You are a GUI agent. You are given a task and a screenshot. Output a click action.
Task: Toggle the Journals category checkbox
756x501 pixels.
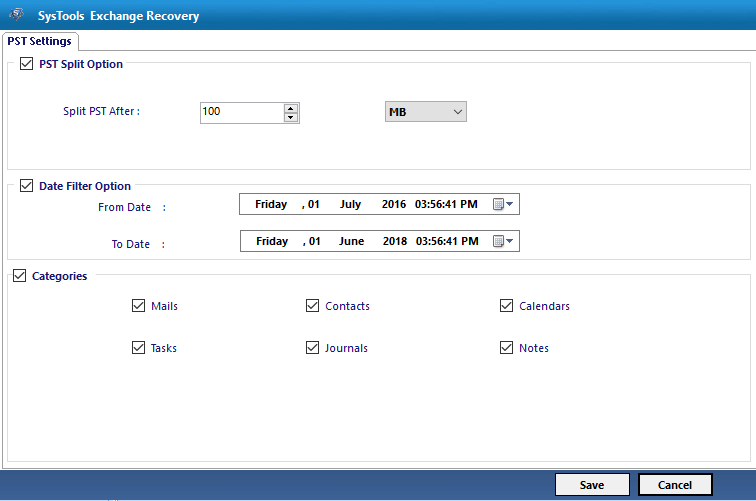[x=313, y=348]
